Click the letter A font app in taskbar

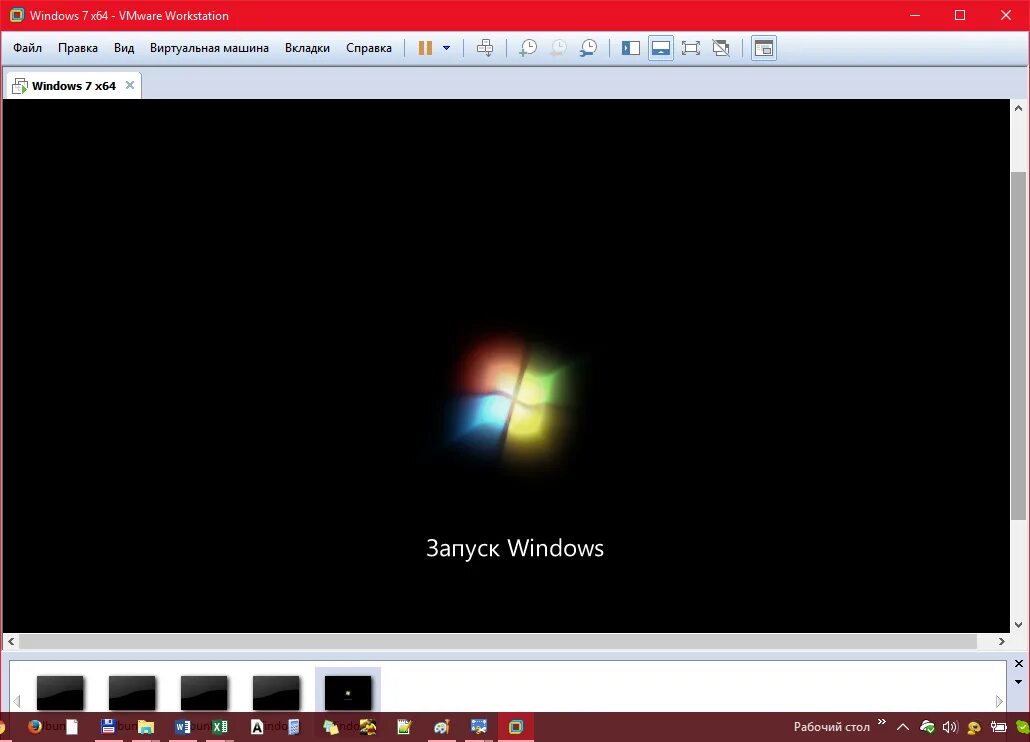pyautogui.click(x=257, y=727)
